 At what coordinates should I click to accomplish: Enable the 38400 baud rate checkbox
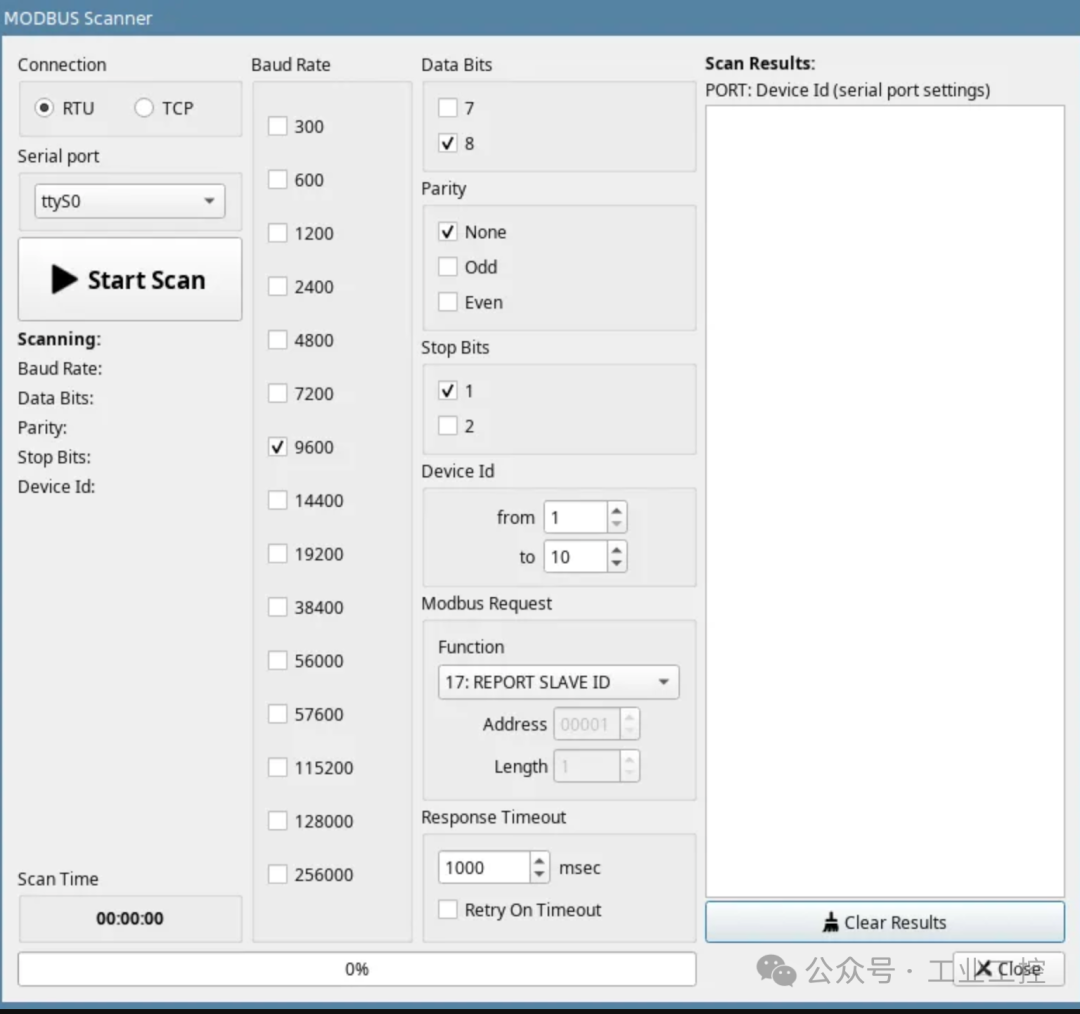tap(278, 607)
